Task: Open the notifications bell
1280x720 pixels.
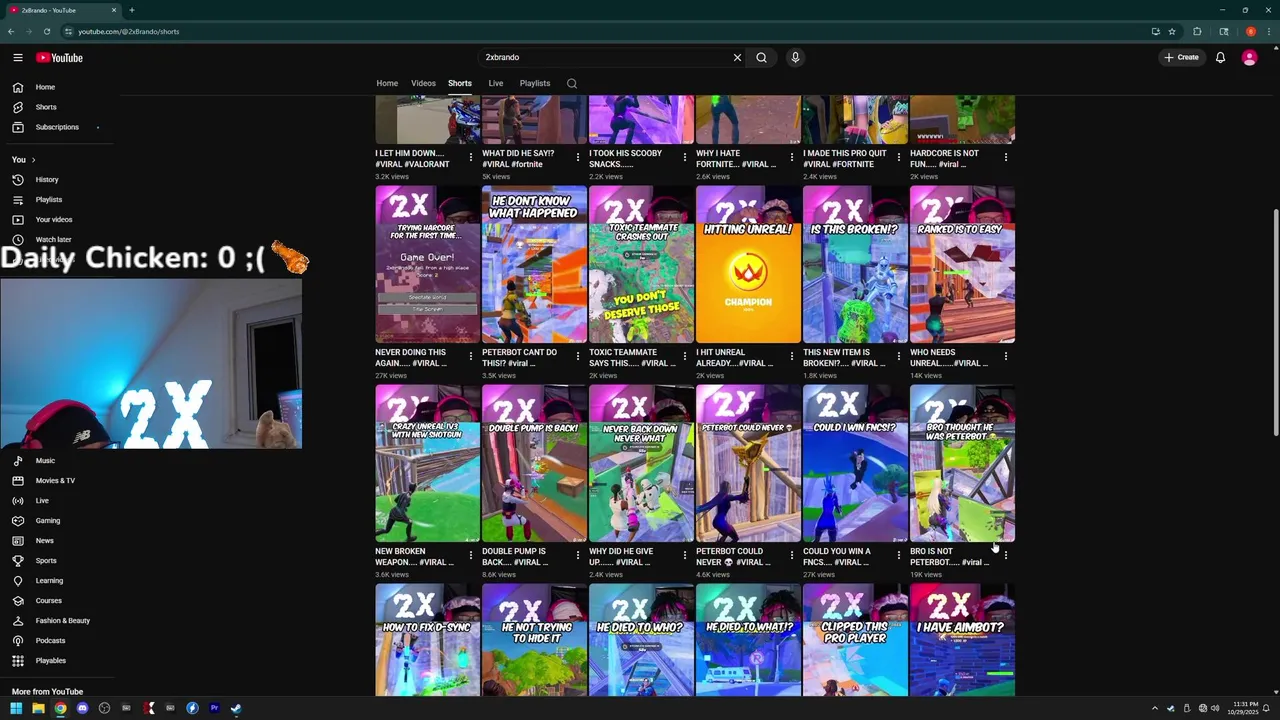Action: tap(1220, 57)
